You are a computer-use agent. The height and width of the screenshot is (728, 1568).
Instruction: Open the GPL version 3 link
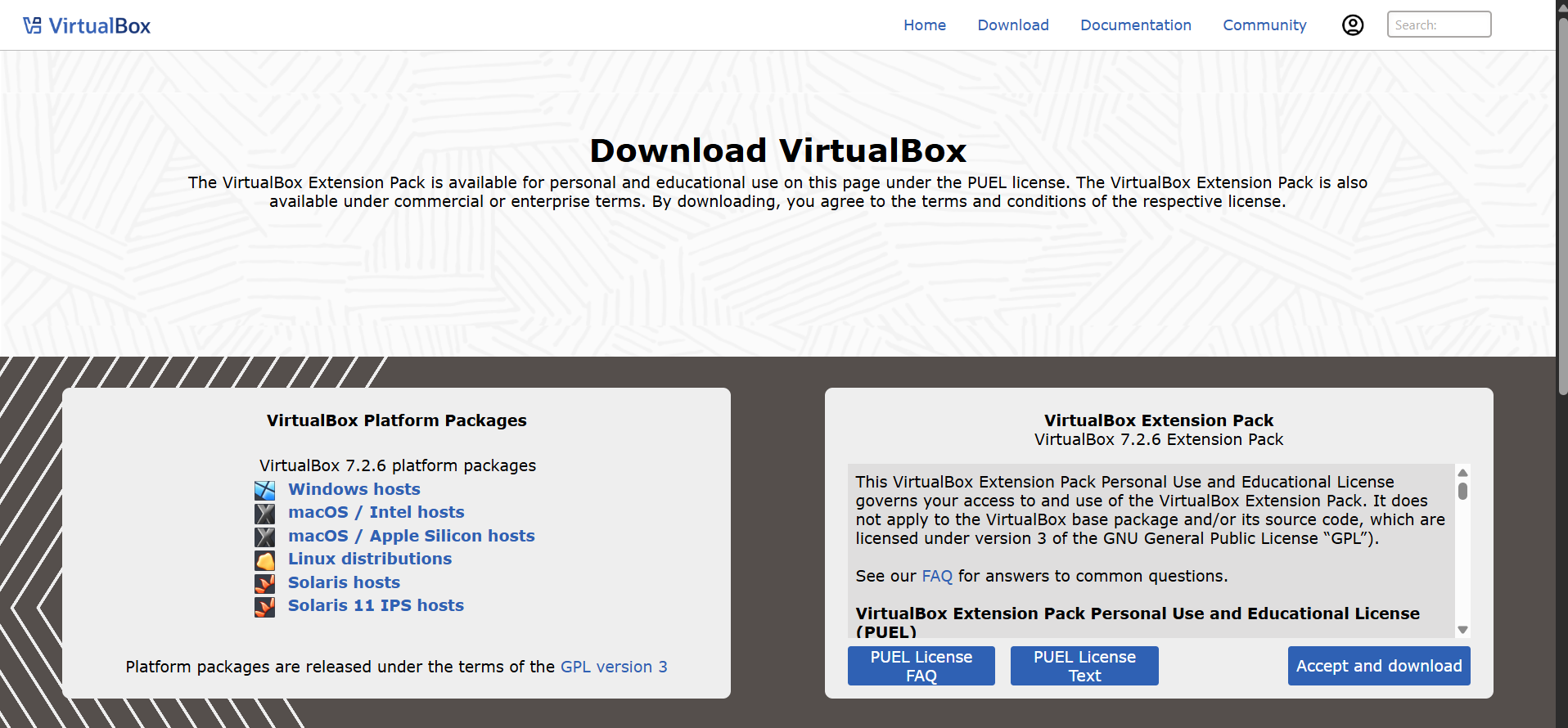pyautogui.click(x=614, y=667)
